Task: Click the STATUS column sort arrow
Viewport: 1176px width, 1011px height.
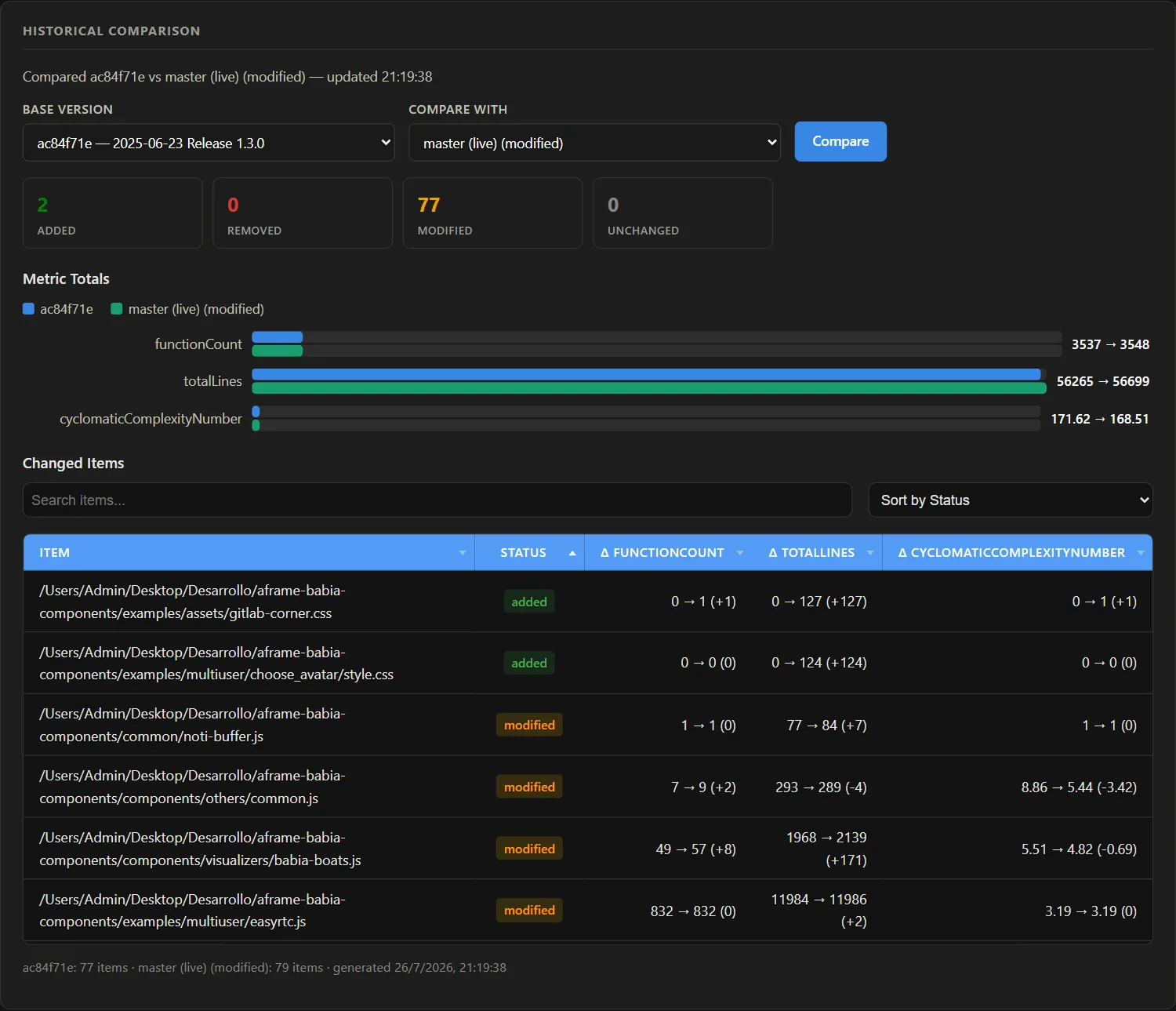Action: [x=572, y=553]
